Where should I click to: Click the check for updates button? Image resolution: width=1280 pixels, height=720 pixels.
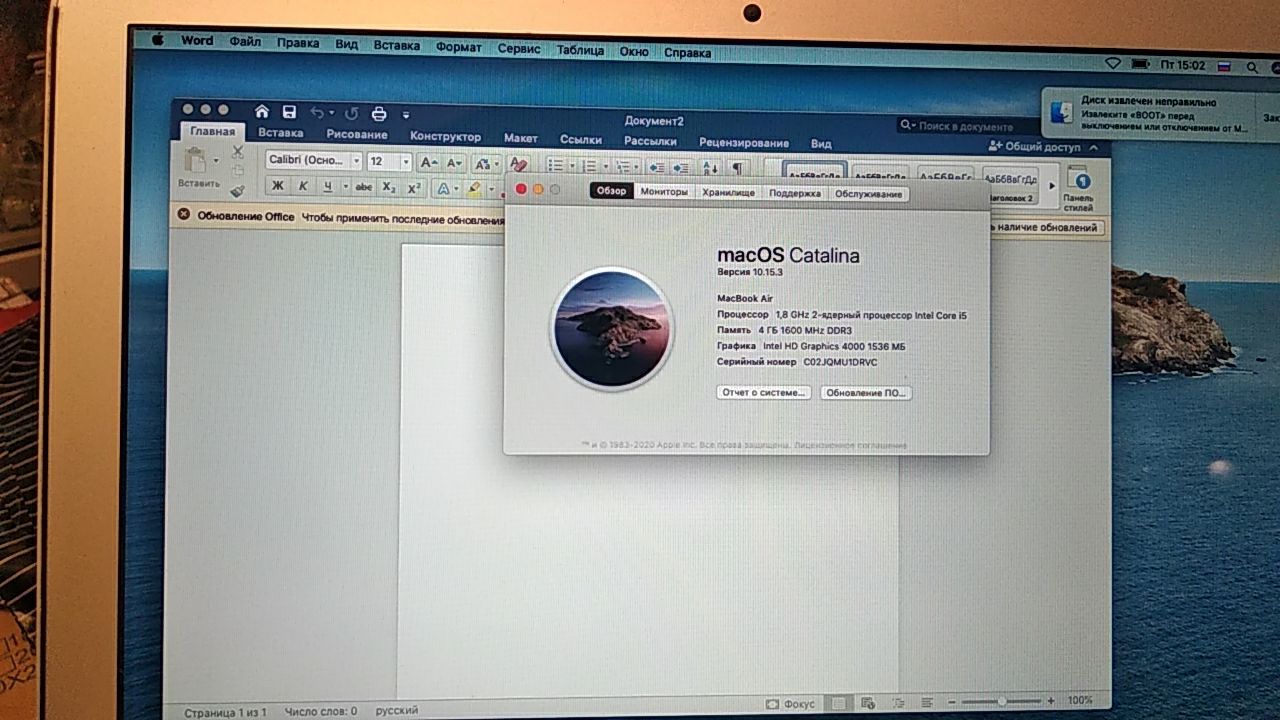click(x=1046, y=228)
